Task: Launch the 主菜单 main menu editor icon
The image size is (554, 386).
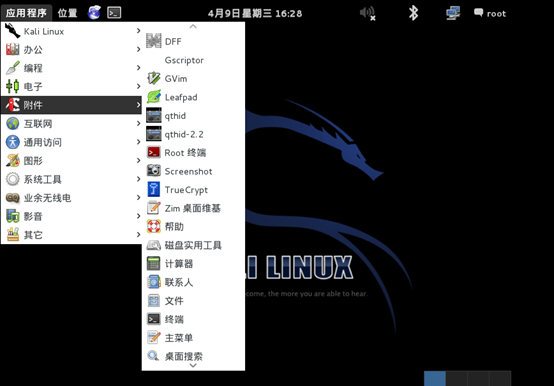Action: pos(154,338)
